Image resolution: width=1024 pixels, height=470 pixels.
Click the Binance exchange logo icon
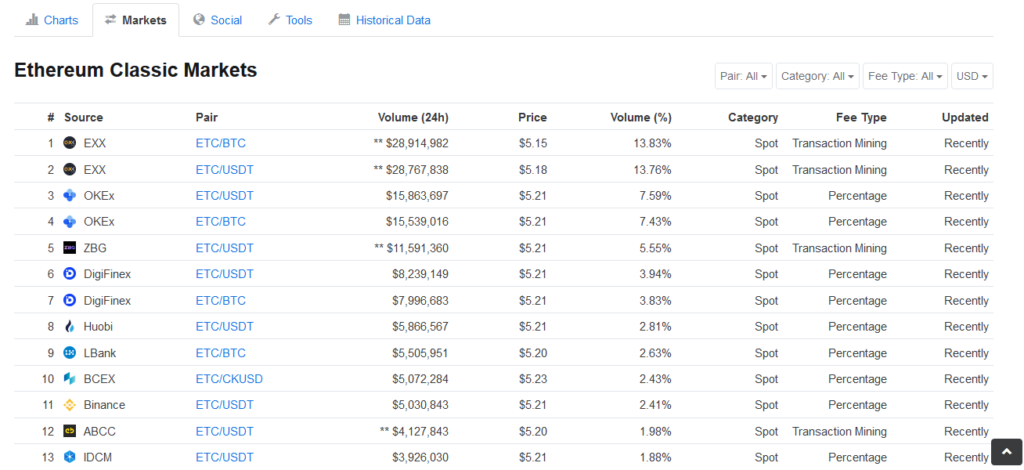click(70, 405)
